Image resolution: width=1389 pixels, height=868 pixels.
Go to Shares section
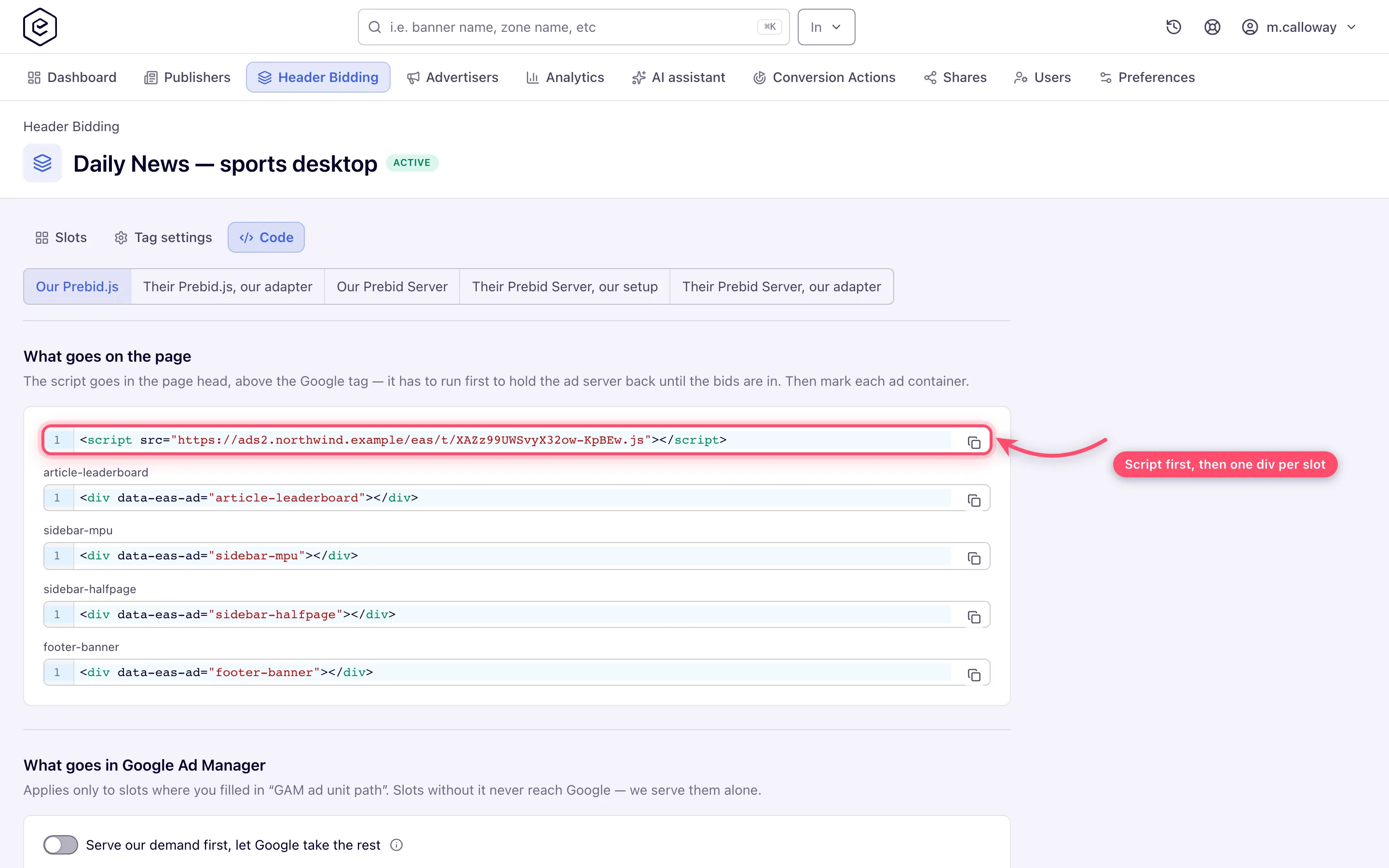click(x=954, y=77)
